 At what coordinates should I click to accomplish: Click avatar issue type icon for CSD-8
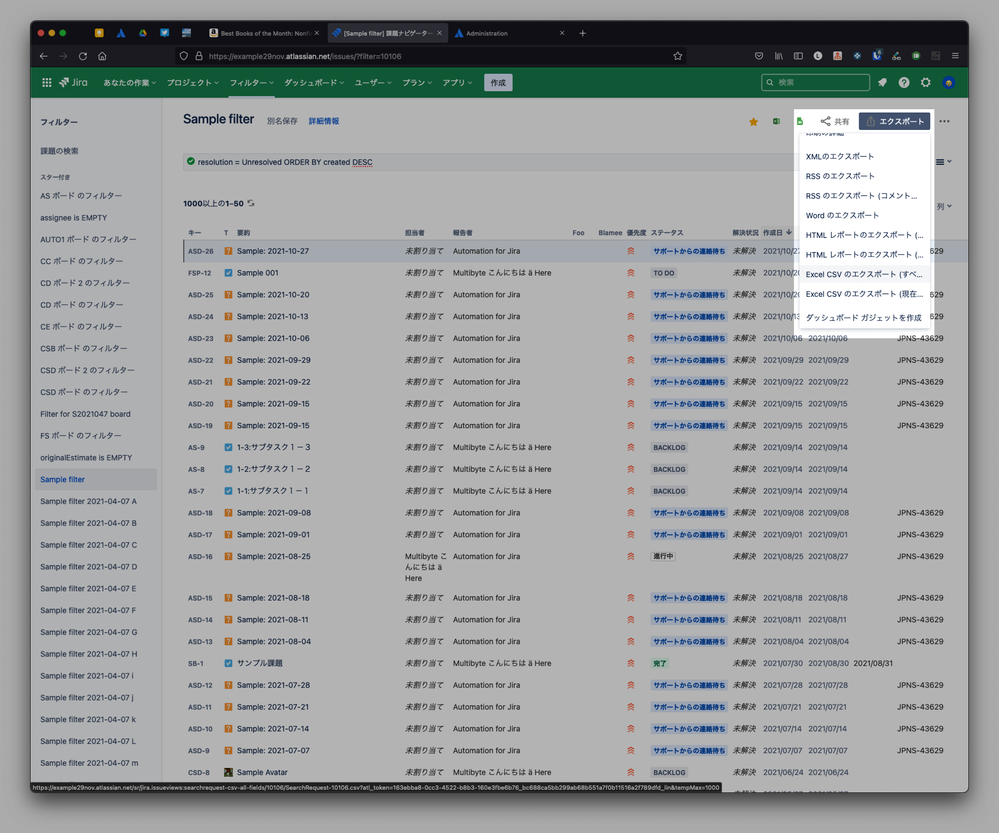coord(228,772)
